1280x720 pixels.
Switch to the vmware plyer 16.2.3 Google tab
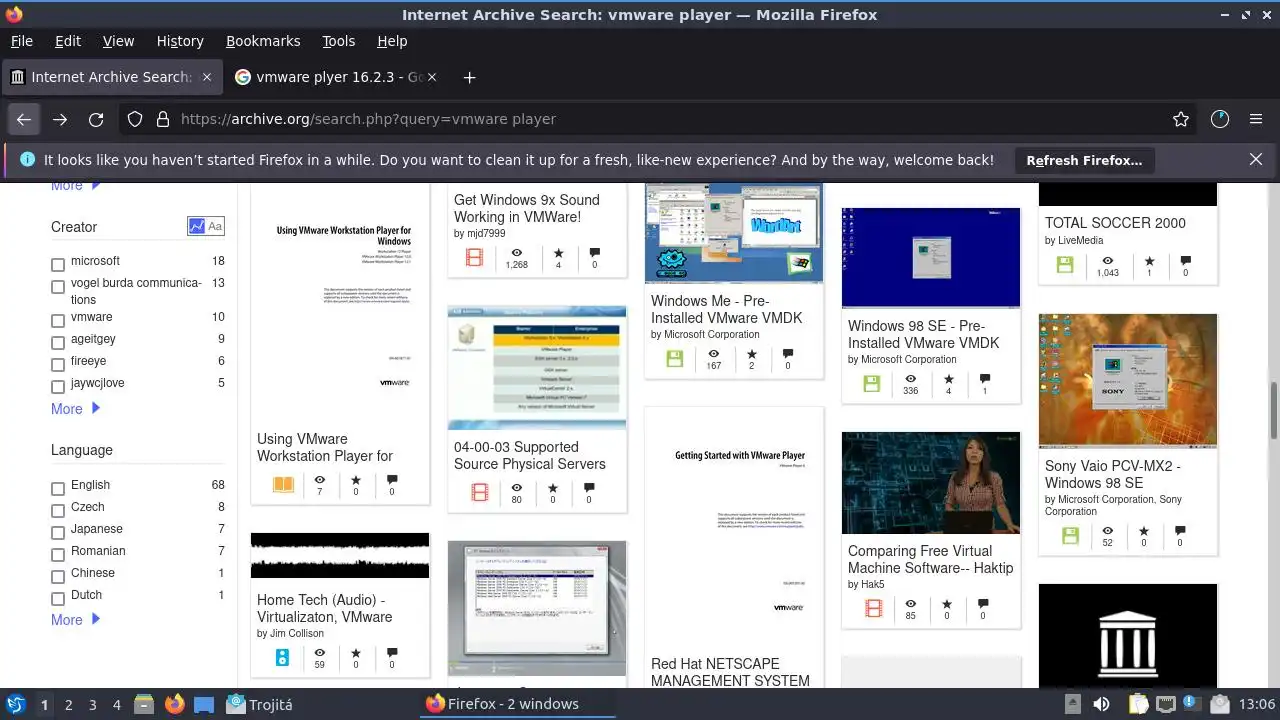click(336, 77)
